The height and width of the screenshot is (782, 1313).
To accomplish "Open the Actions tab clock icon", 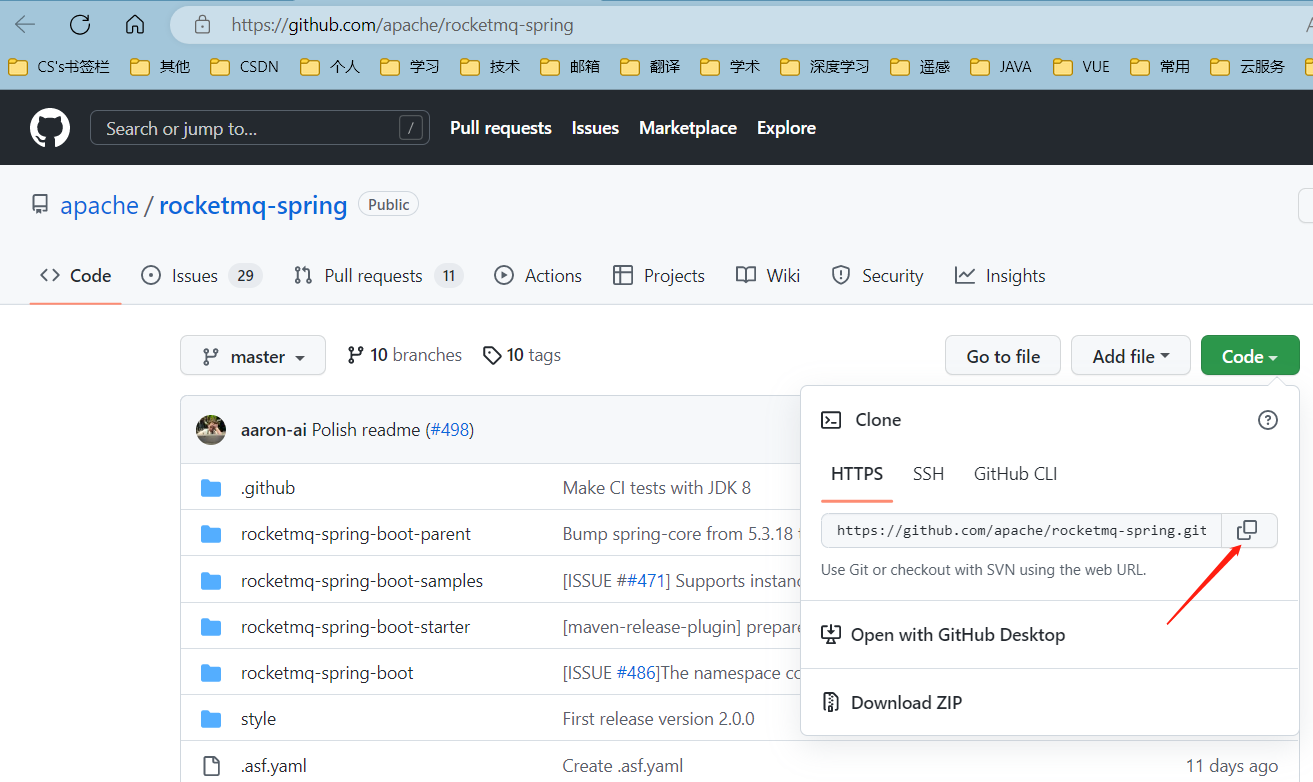I will click(x=503, y=275).
